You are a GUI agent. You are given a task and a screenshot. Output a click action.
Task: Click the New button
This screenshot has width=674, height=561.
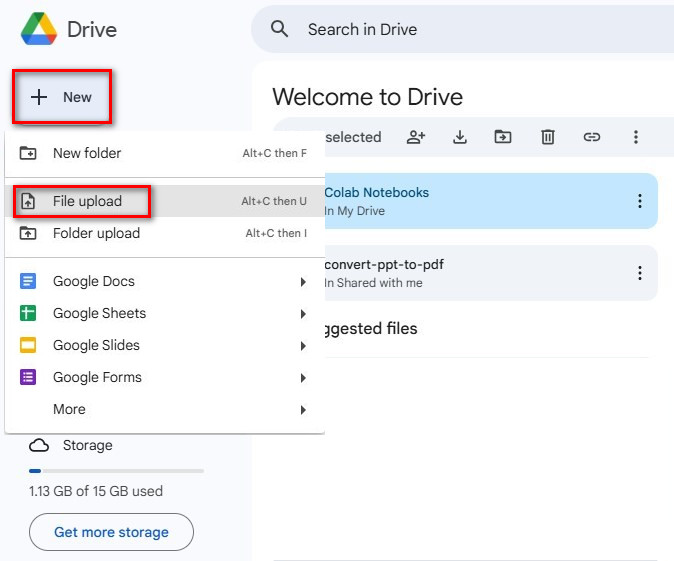[x=62, y=97]
